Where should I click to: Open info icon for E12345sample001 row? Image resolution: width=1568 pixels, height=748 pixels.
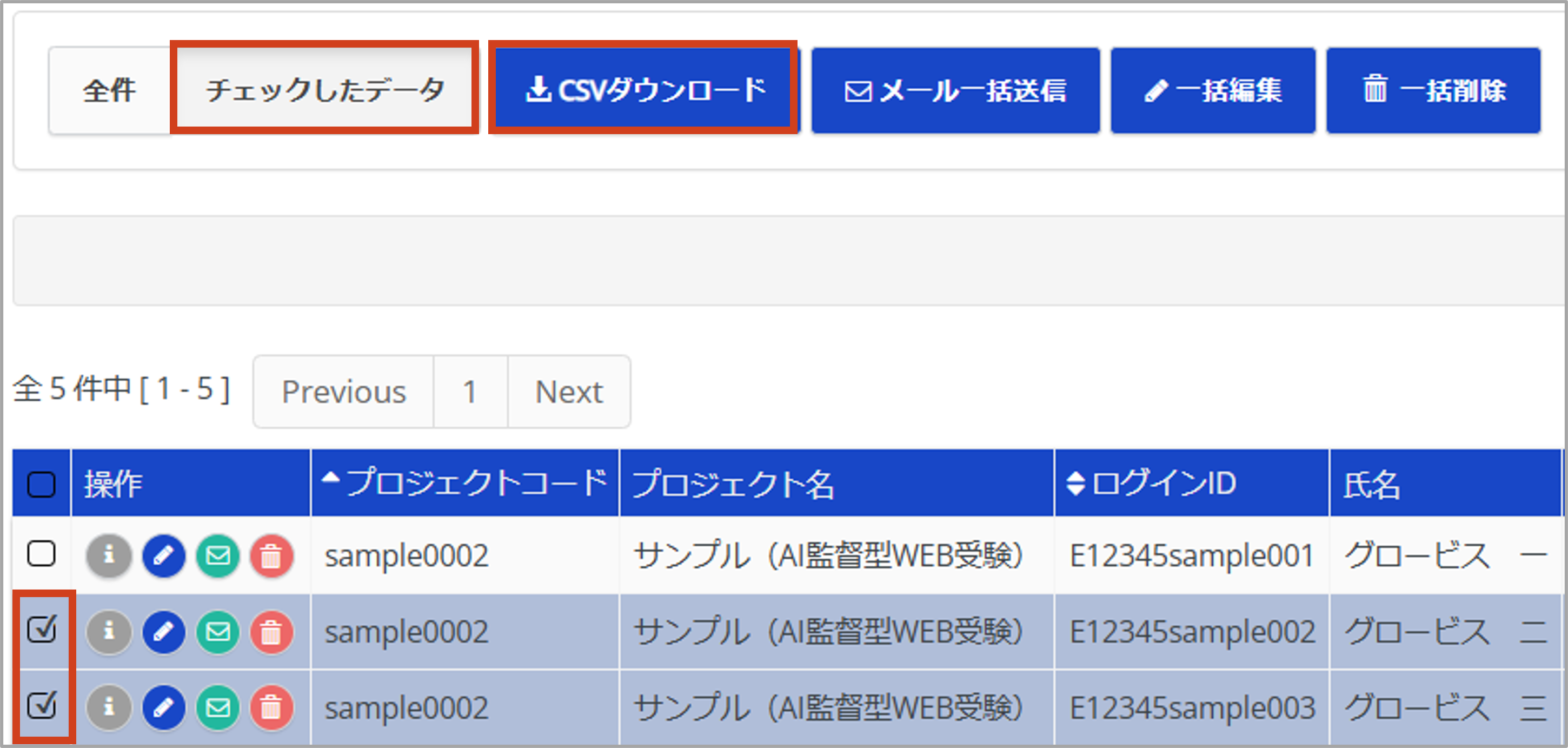pyautogui.click(x=109, y=555)
